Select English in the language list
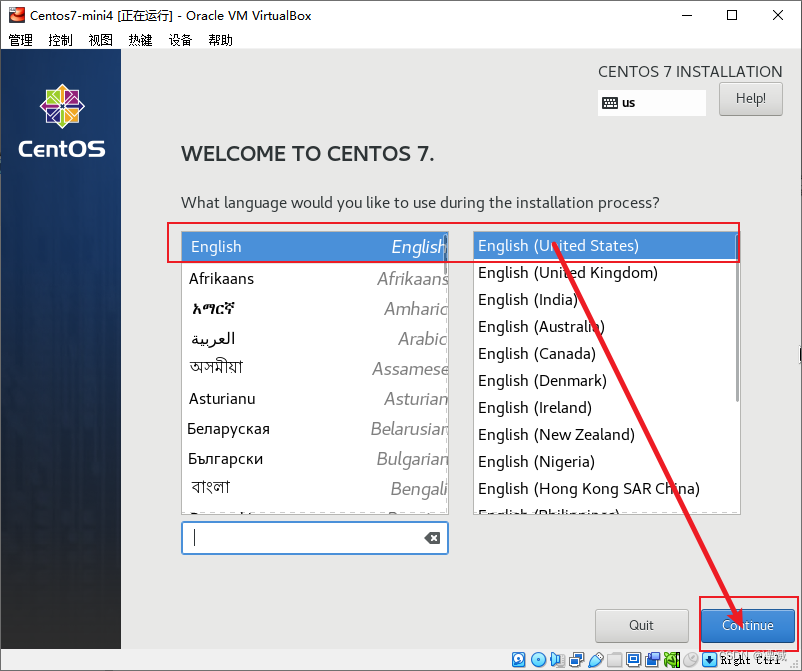 (315, 247)
